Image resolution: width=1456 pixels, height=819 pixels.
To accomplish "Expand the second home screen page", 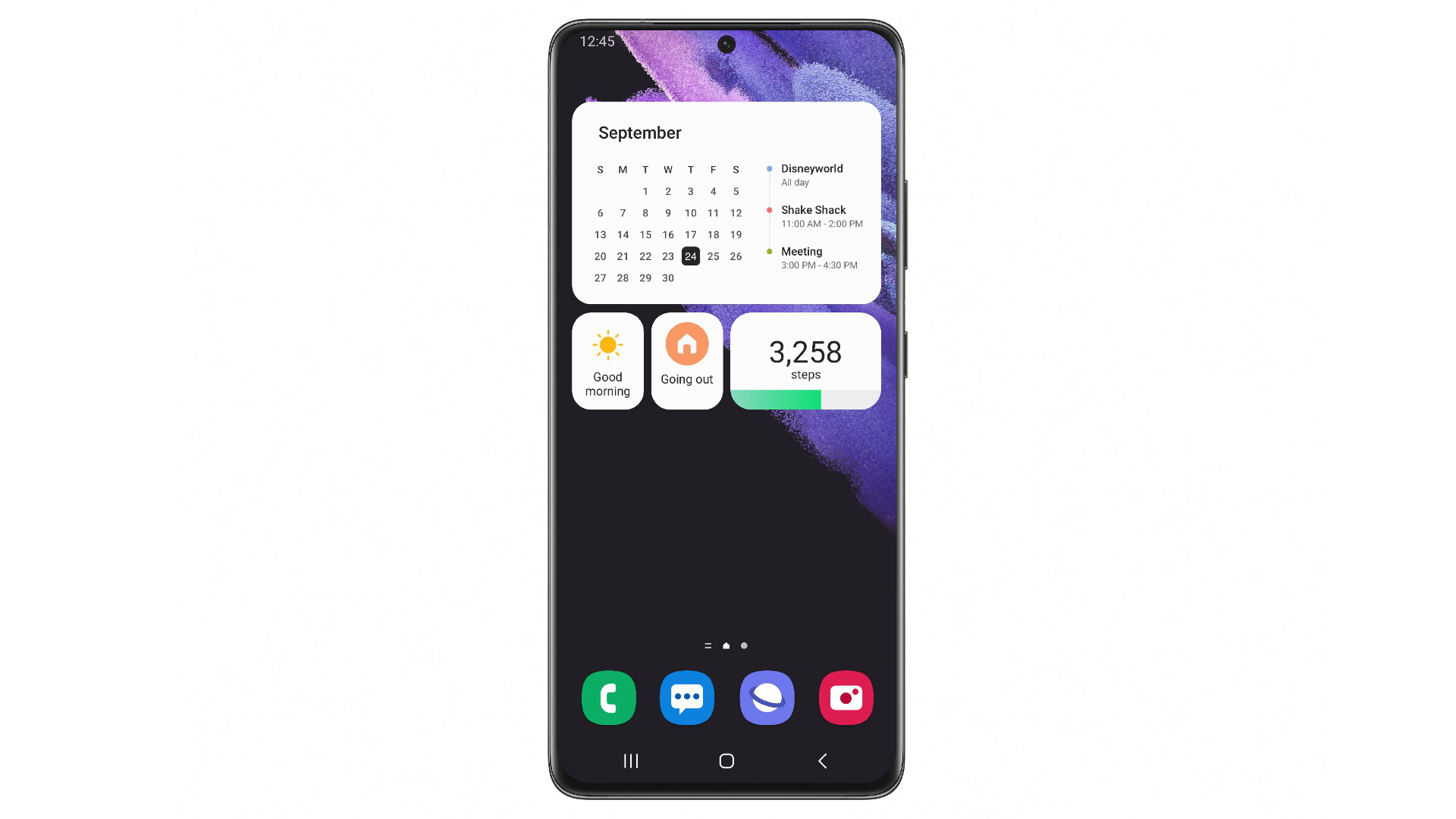I will [744, 645].
